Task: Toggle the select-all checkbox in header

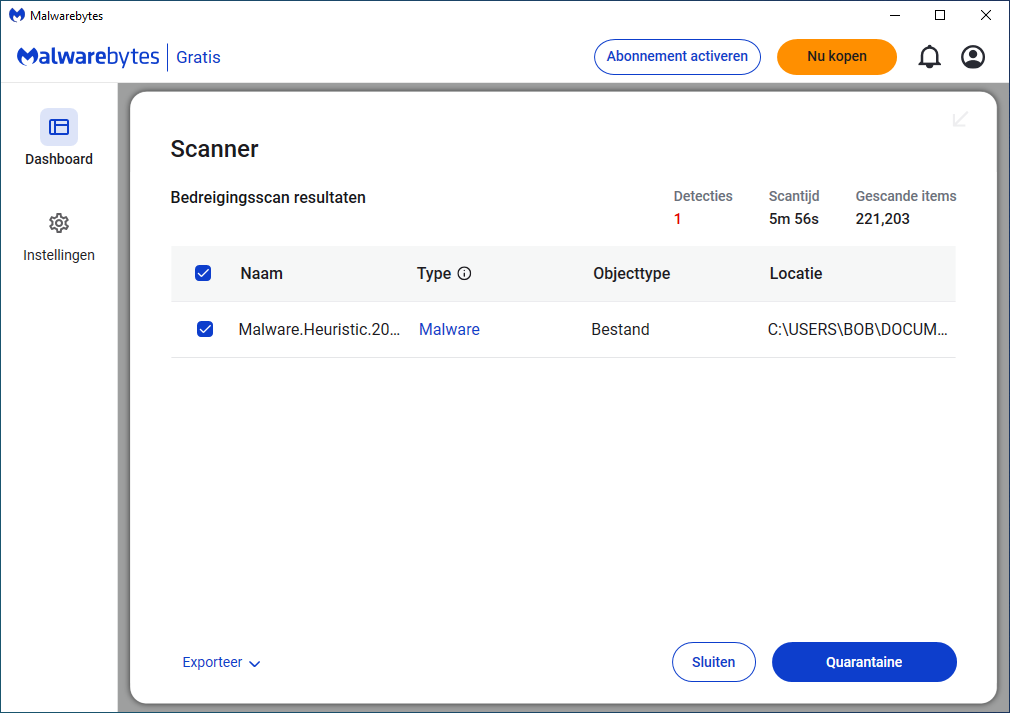Action: click(203, 273)
